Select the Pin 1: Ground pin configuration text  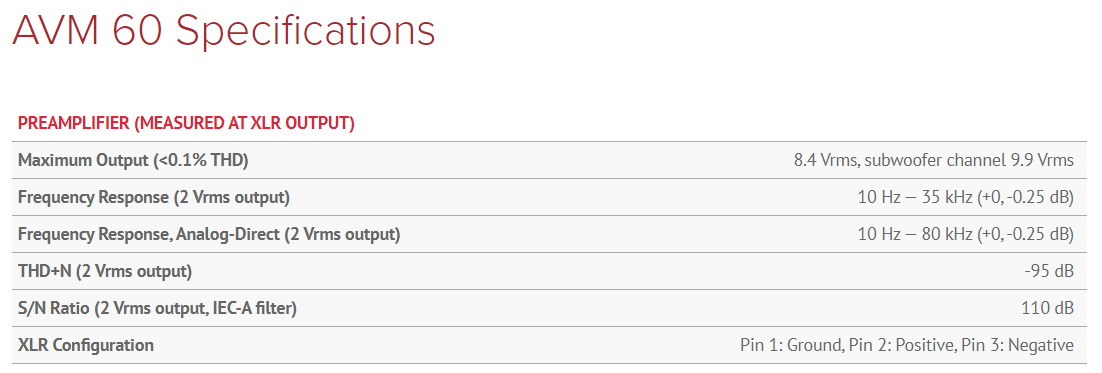907,345
